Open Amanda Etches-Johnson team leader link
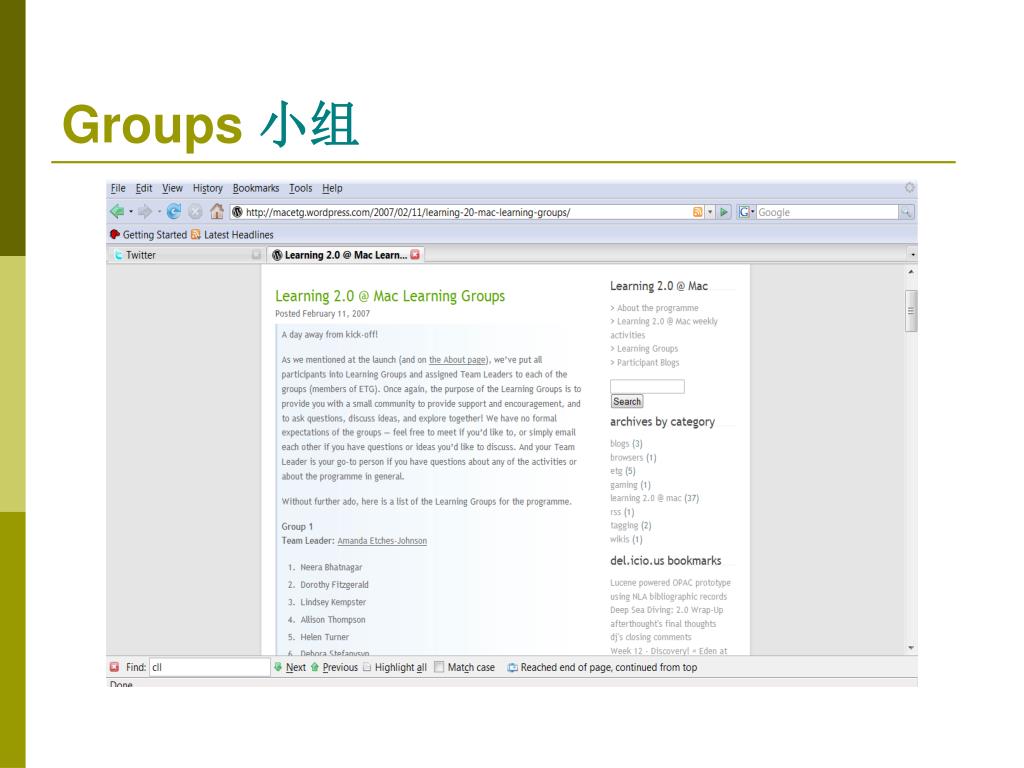The height and width of the screenshot is (768, 1024). tap(382, 541)
